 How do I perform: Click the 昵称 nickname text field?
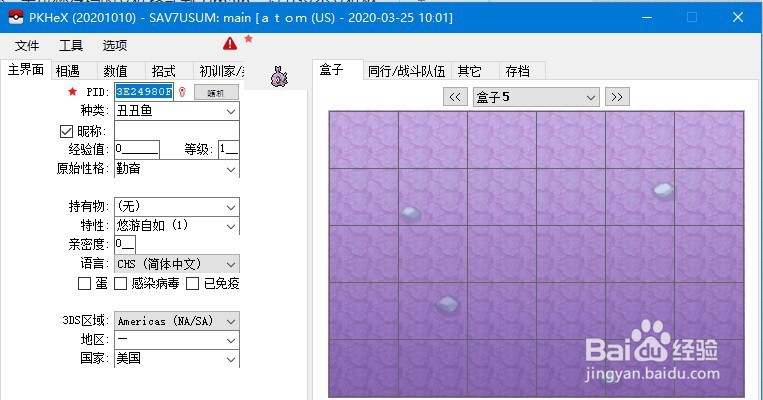coord(177,131)
